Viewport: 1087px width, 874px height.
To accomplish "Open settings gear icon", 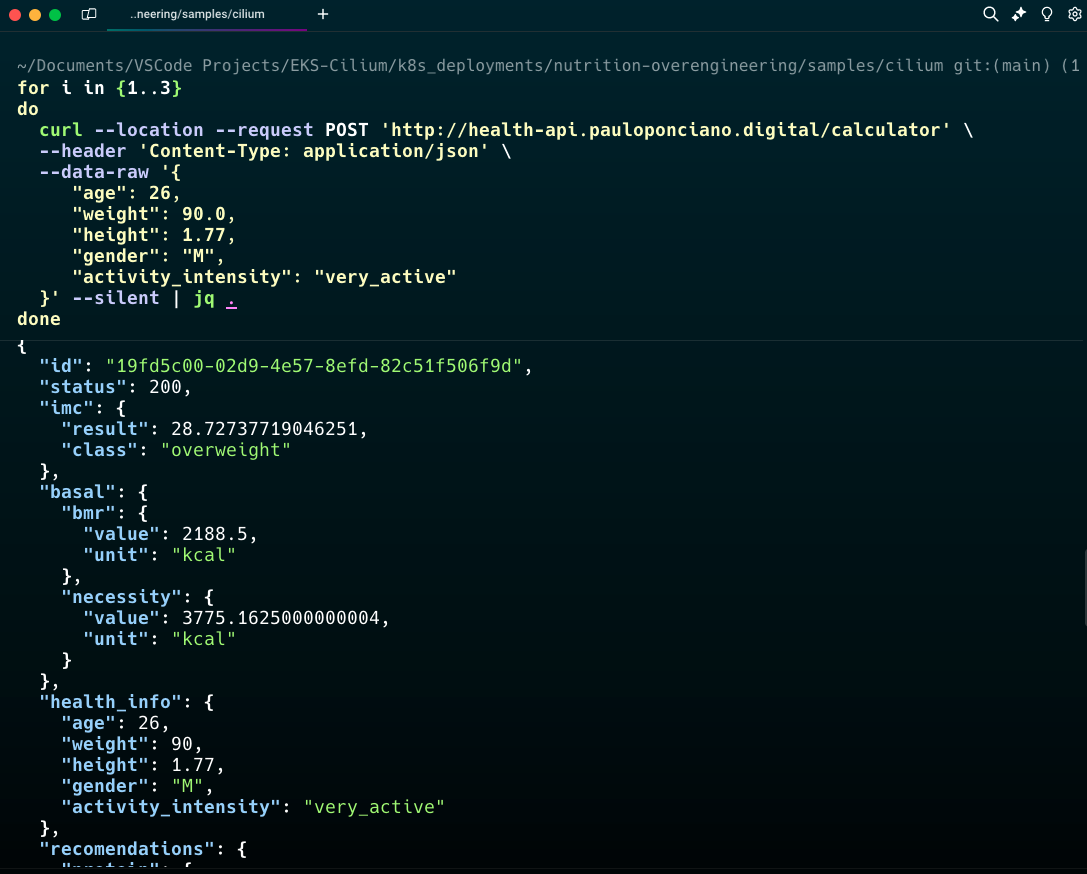I will click(1075, 14).
